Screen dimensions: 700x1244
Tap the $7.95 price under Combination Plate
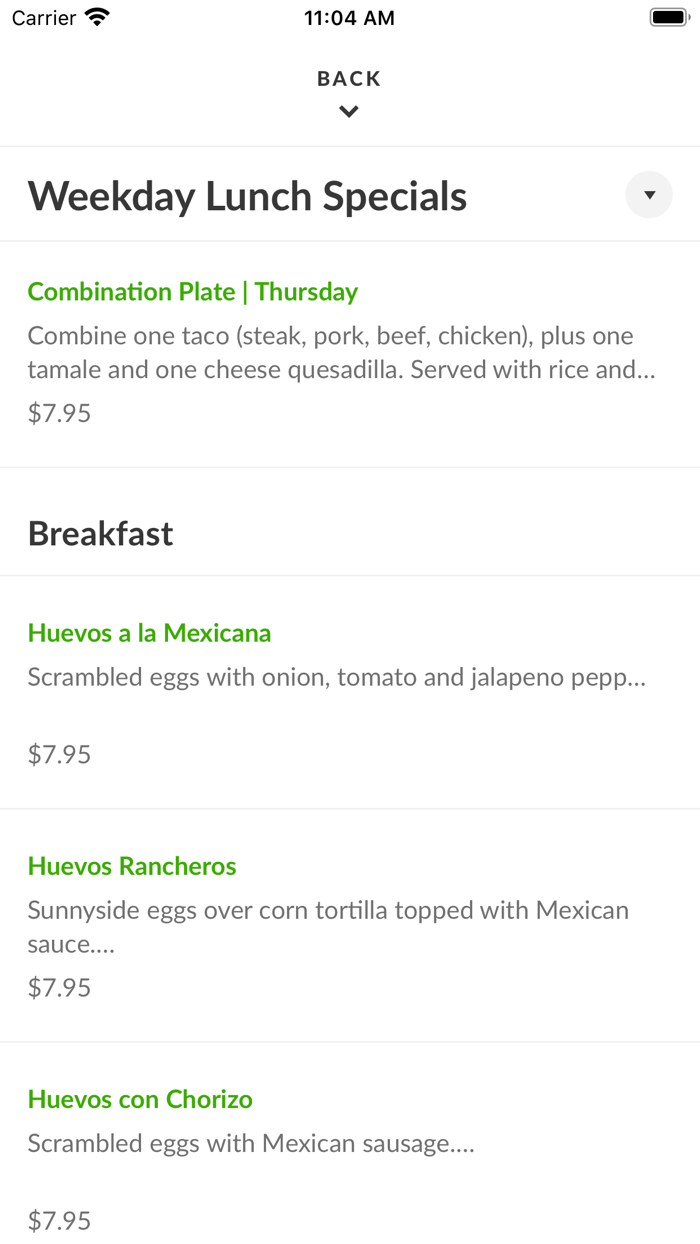coord(59,412)
